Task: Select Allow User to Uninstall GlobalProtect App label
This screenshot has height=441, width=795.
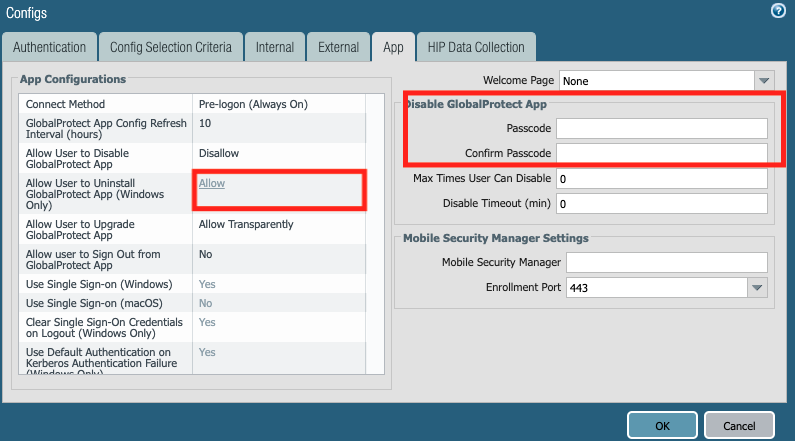Action: [x=95, y=194]
